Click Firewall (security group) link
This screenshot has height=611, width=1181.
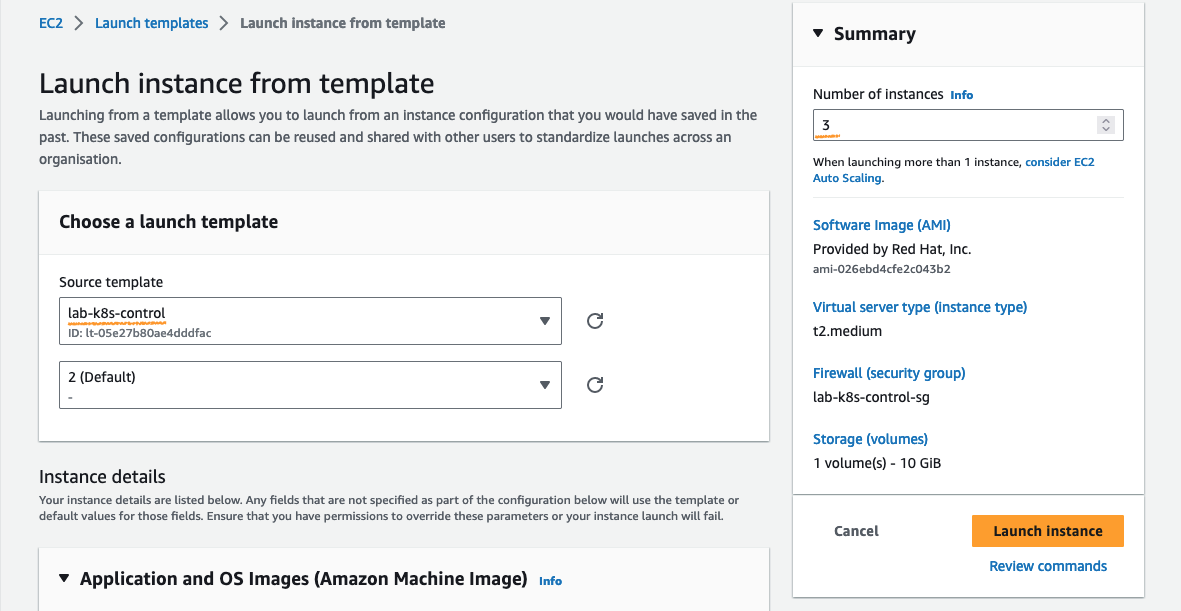click(x=888, y=373)
